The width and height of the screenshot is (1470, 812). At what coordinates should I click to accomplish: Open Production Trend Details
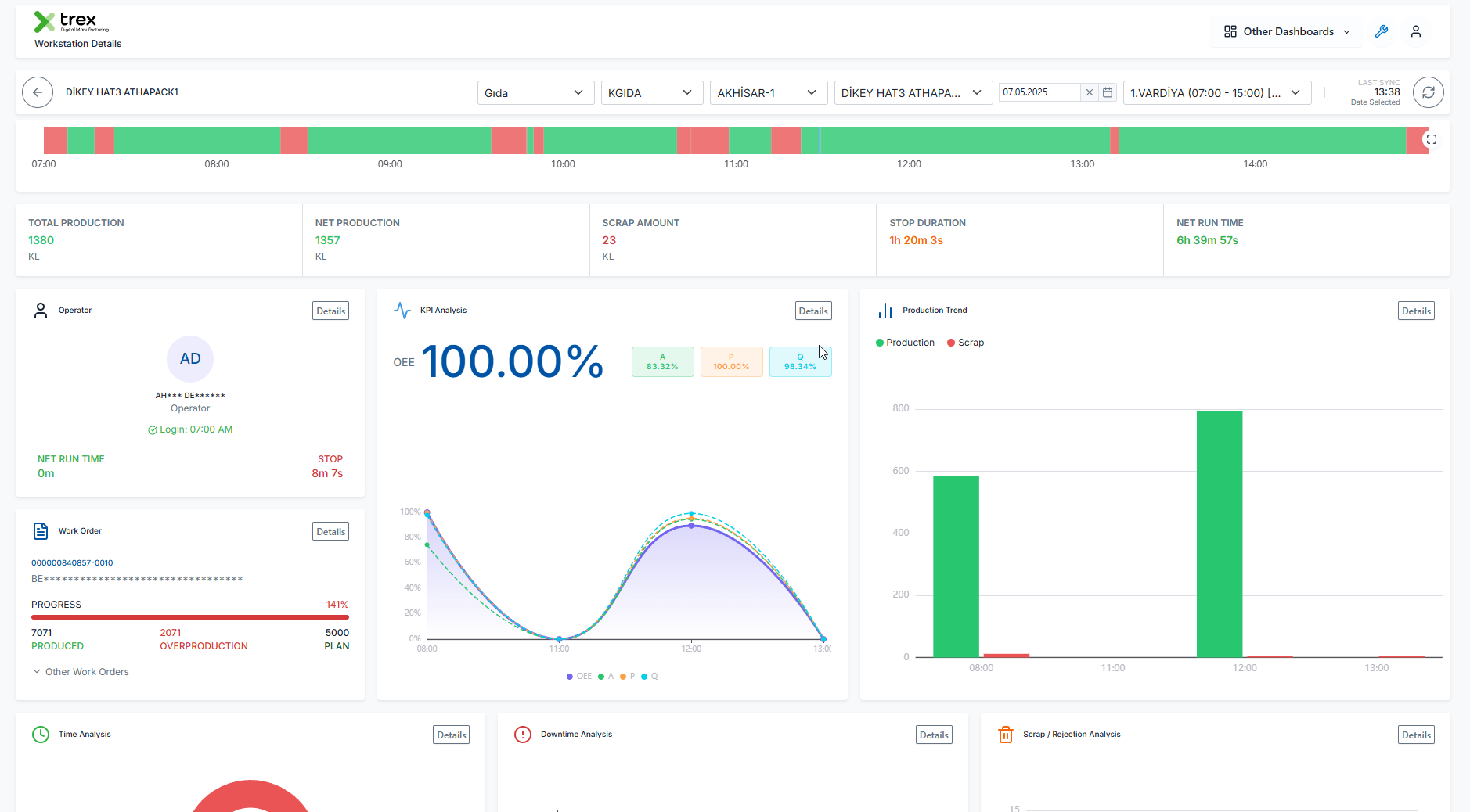[1416, 311]
